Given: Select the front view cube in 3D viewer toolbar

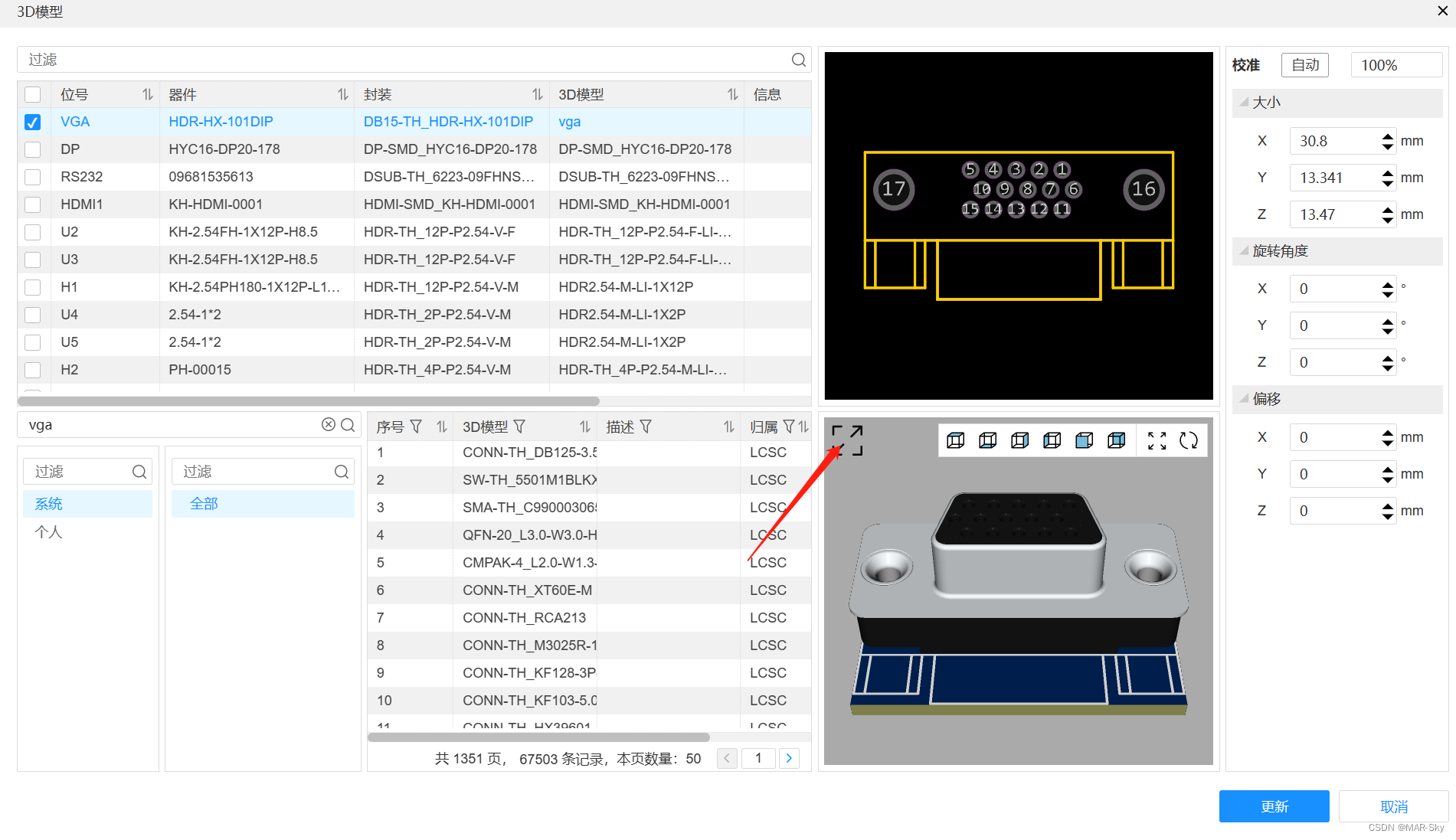Looking at the screenshot, I should point(1084,440).
